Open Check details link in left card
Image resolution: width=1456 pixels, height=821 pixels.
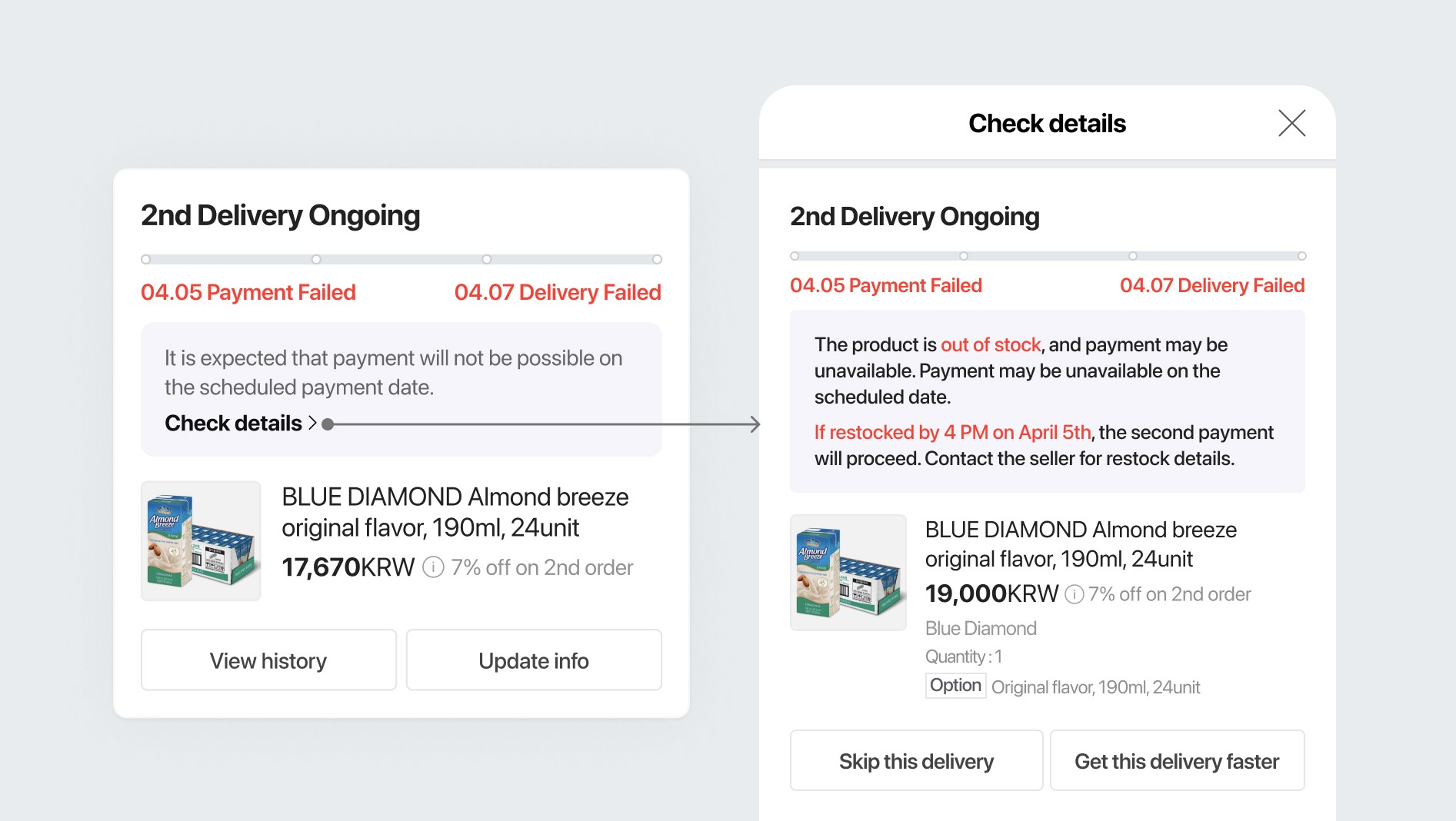click(234, 423)
